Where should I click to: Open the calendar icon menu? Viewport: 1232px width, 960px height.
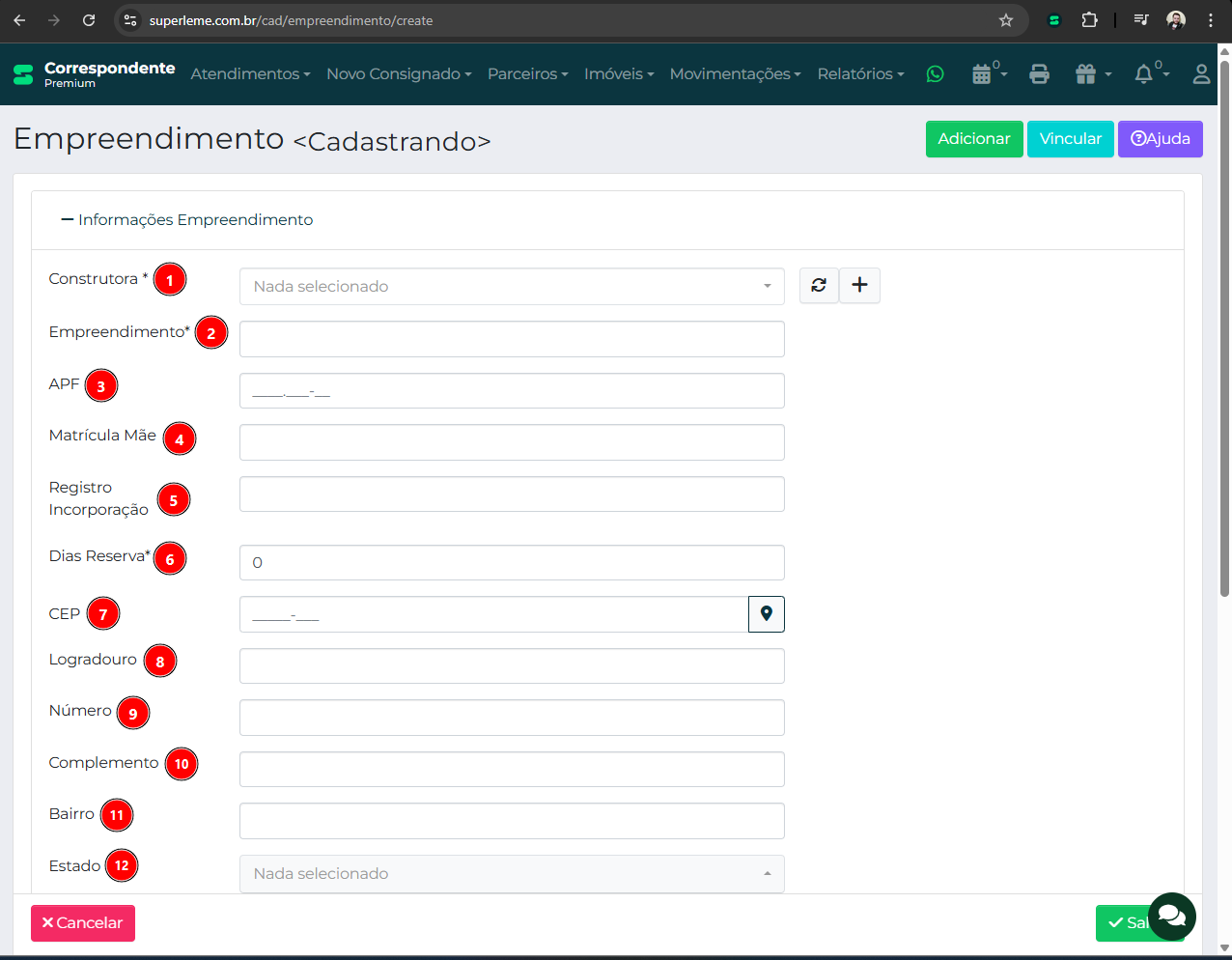click(x=988, y=74)
